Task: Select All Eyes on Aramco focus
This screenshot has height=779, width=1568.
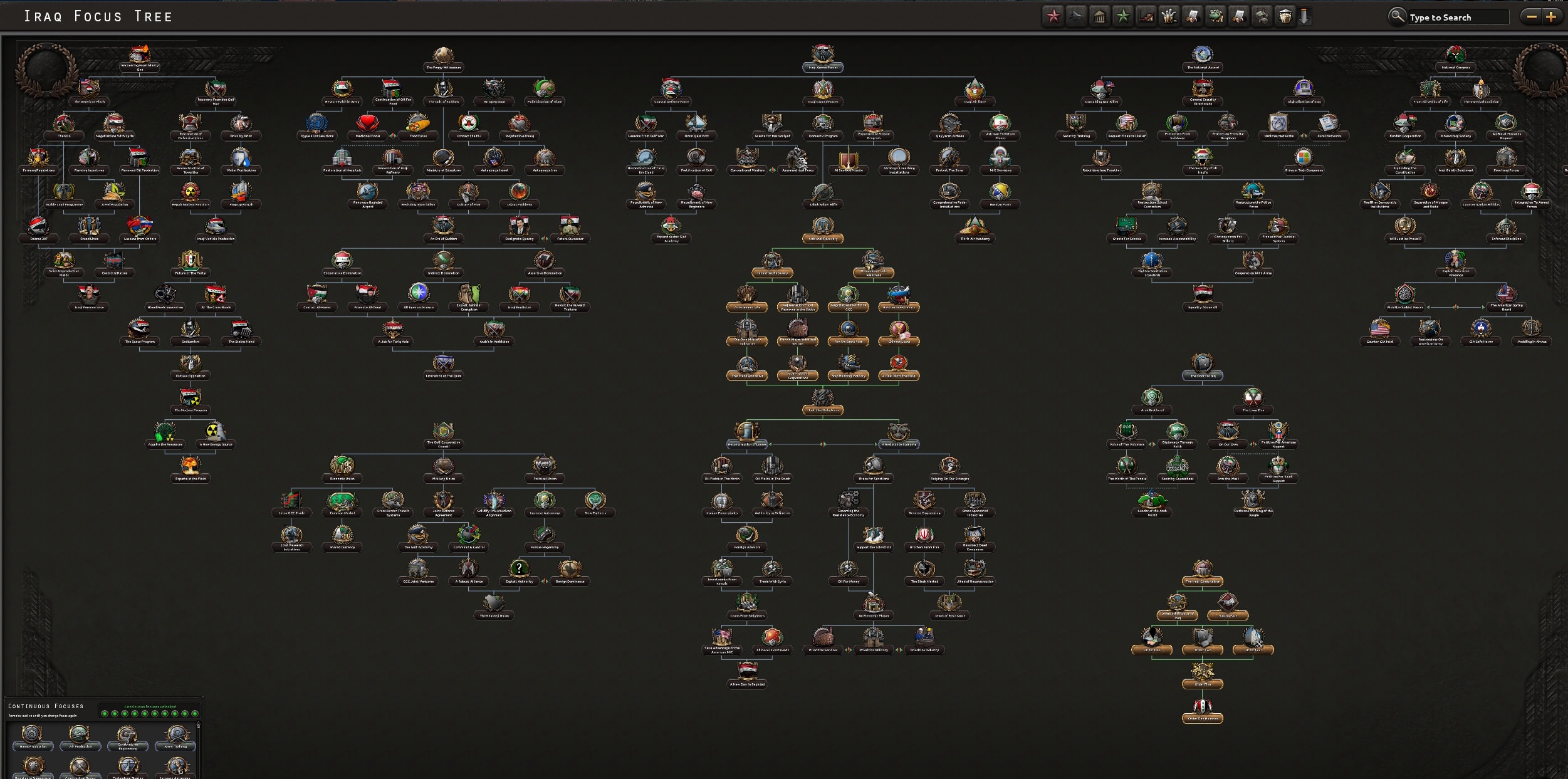Action: point(418,298)
